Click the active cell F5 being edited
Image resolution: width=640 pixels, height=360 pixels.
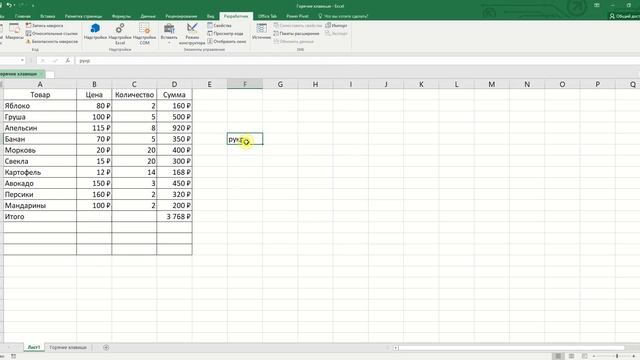tap(245, 139)
